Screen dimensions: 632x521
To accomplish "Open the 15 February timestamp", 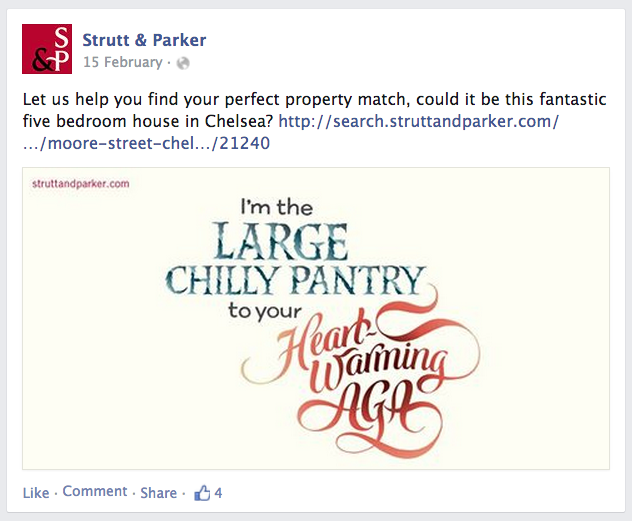I will click(122, 62).
